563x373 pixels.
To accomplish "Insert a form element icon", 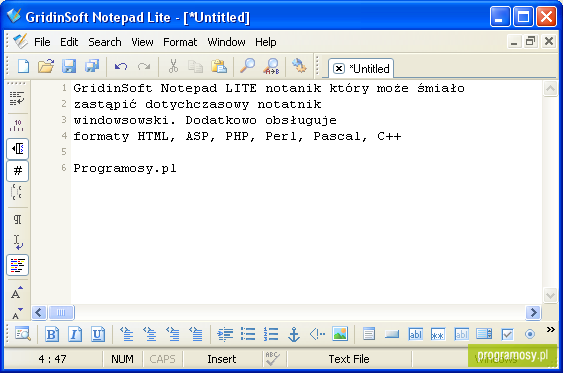I will point(369,334).
